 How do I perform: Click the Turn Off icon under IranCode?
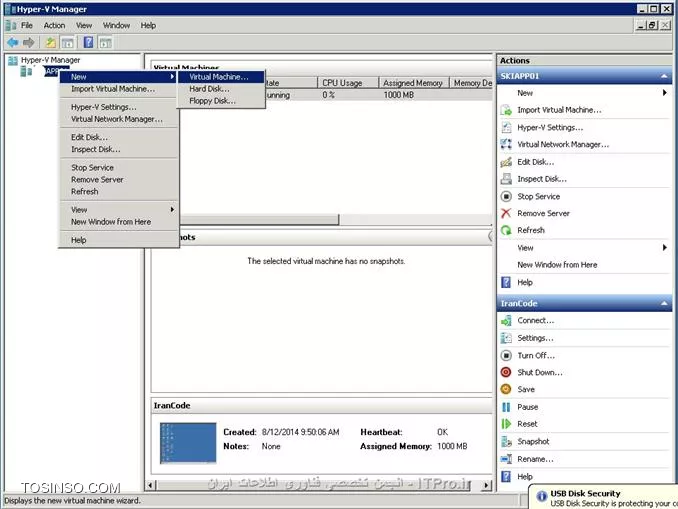[506, 355]
